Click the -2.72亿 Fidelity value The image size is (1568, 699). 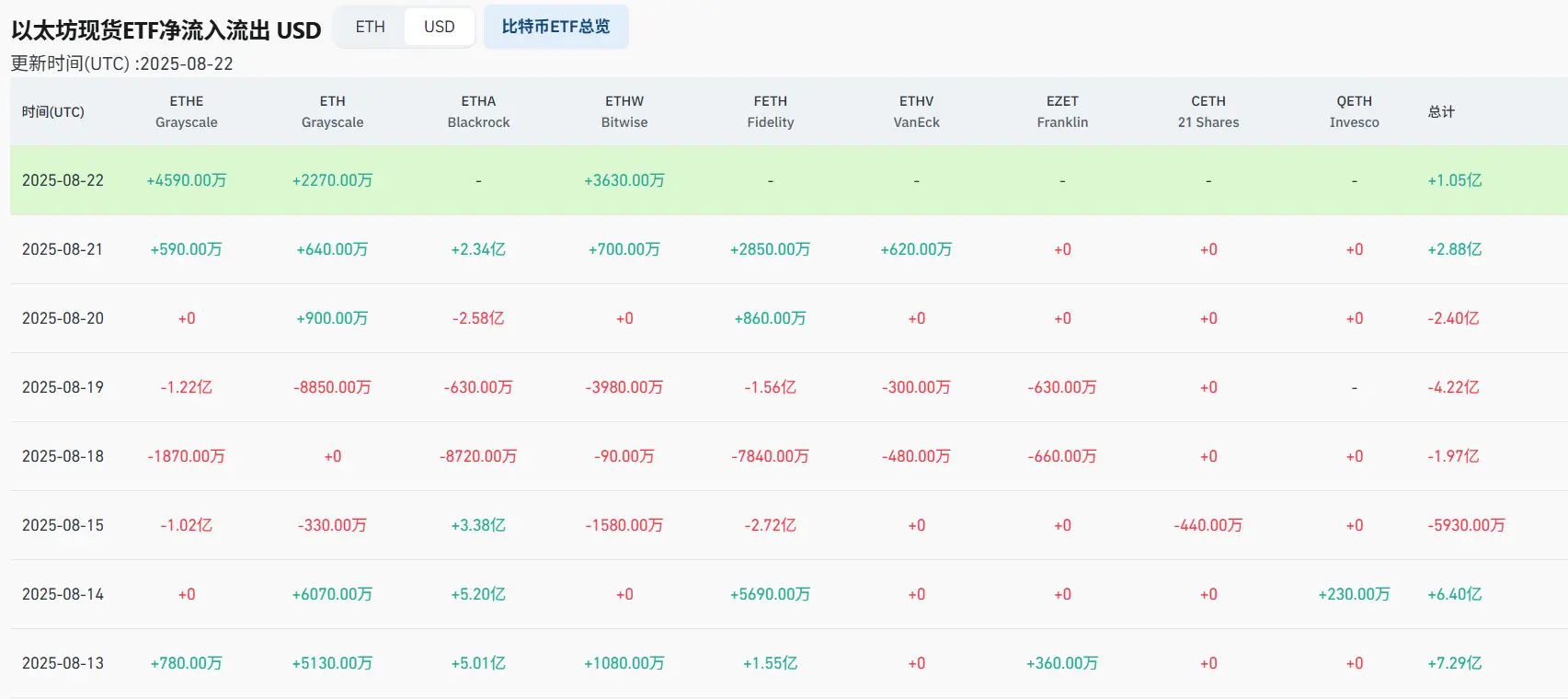click(771, 525)
